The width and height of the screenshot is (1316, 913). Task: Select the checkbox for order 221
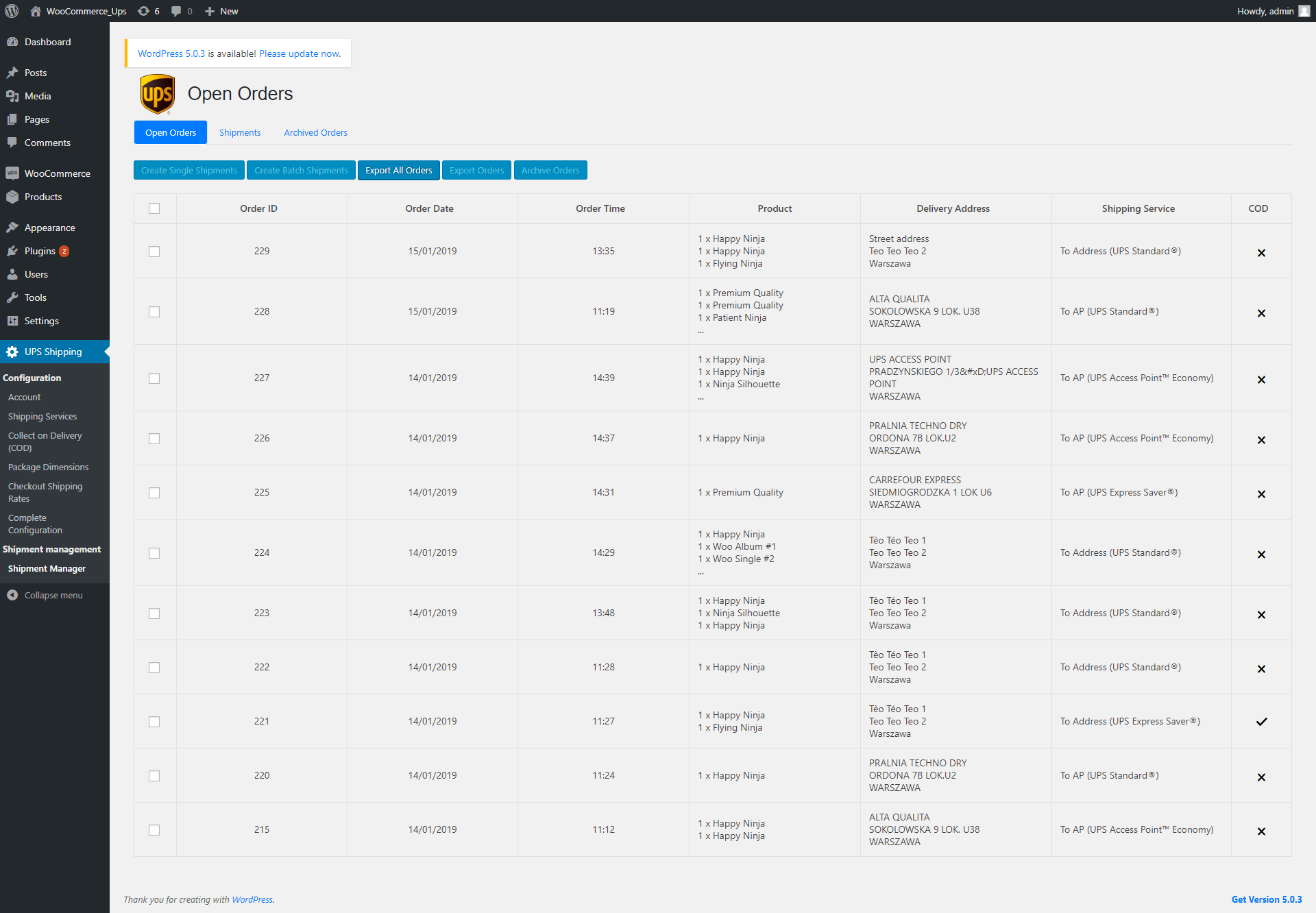pos(154,721)
